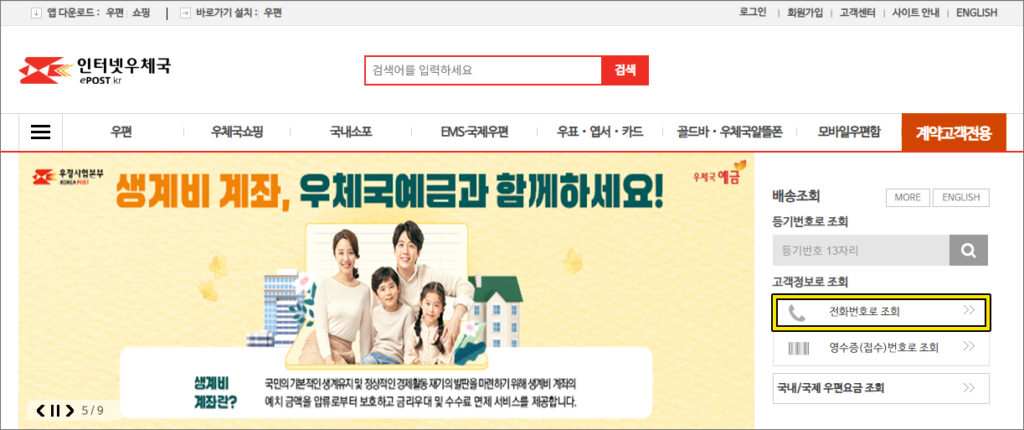Click the app download arrow icon

(35, 12)
